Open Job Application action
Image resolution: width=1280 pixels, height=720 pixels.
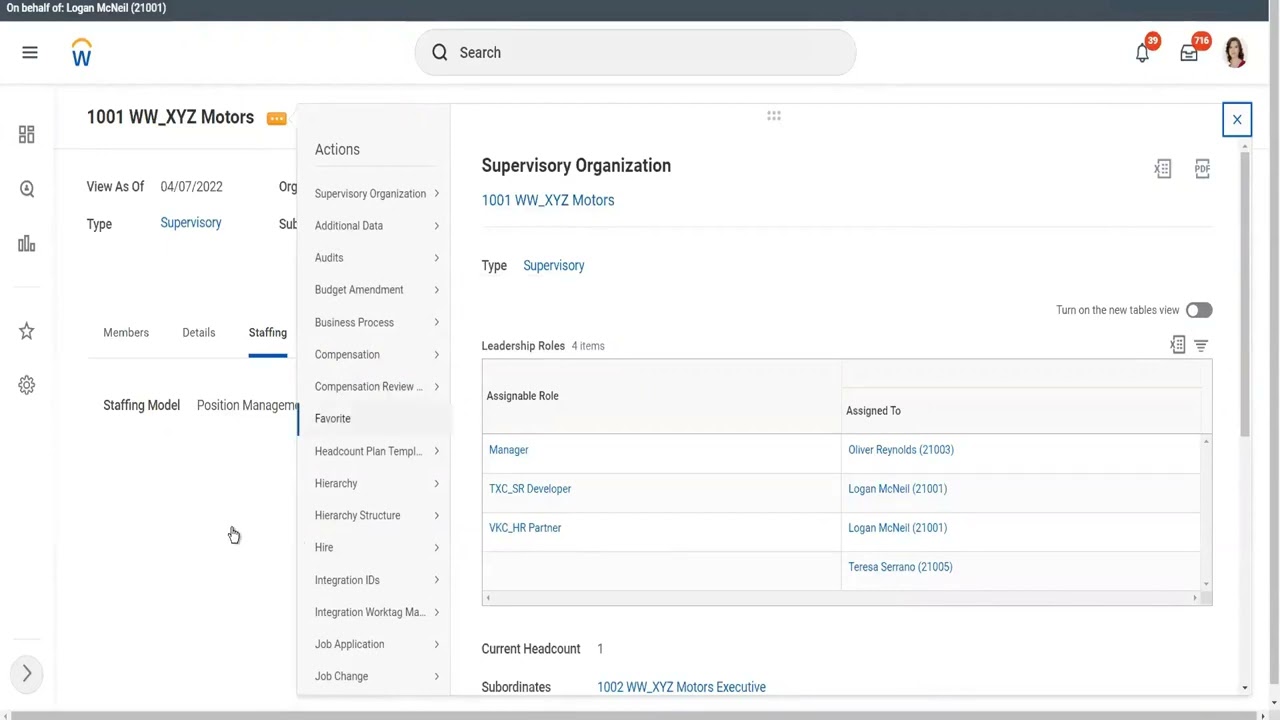[376, 645]
